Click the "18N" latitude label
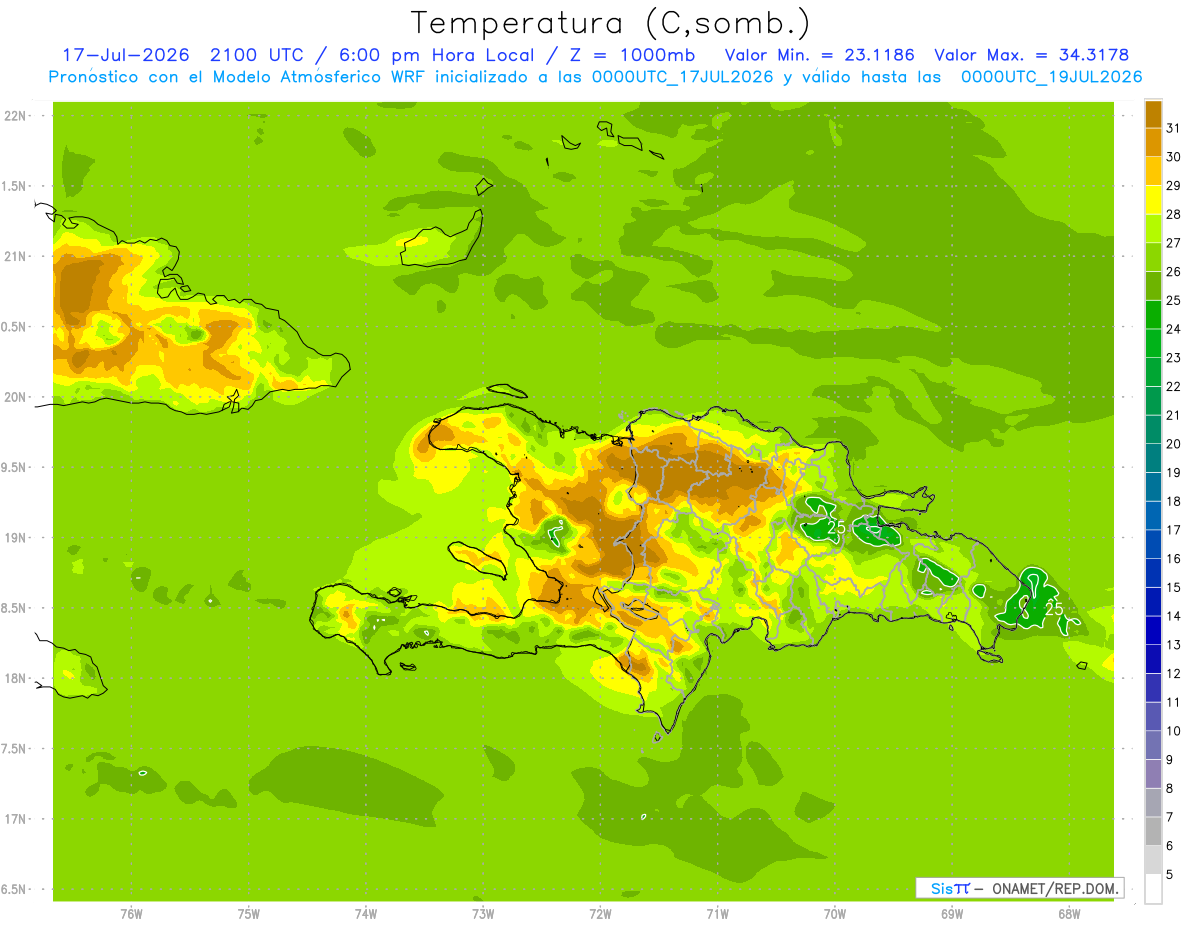 15,679
